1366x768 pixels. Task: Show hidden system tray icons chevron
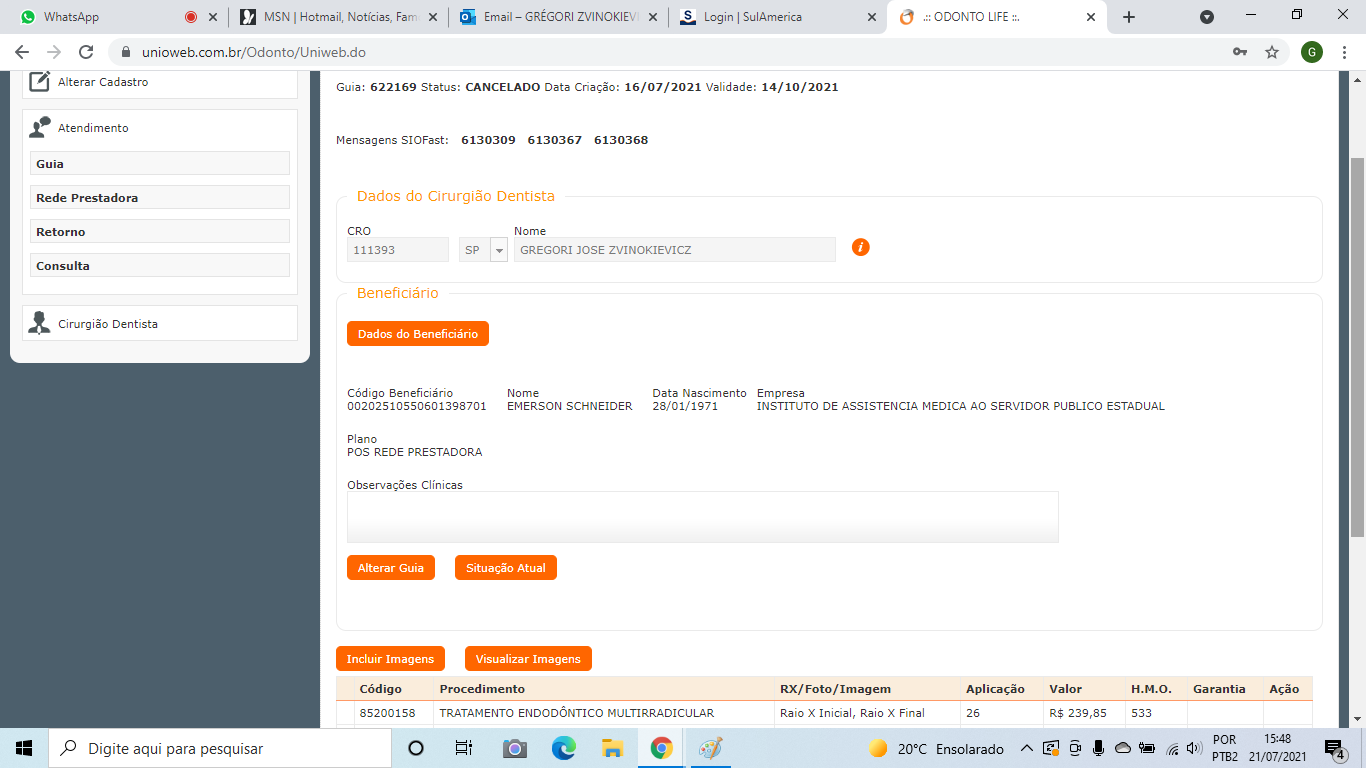click(x=1026, y=748)
